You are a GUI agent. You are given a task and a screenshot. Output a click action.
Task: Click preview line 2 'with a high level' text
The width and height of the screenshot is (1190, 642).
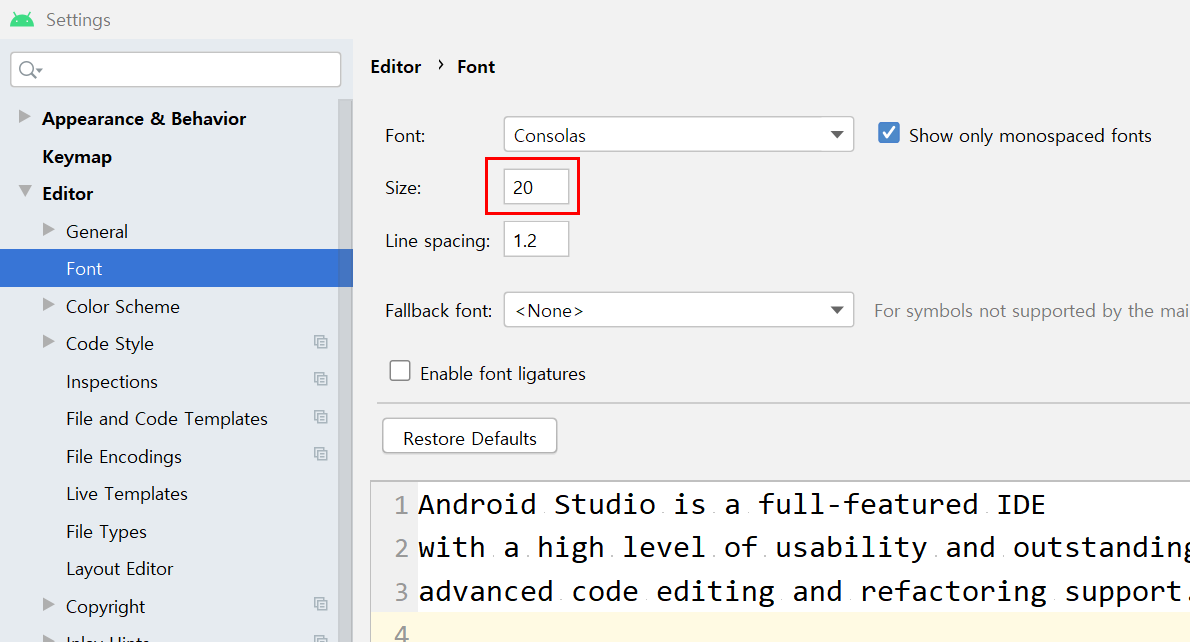coord(562,548)
